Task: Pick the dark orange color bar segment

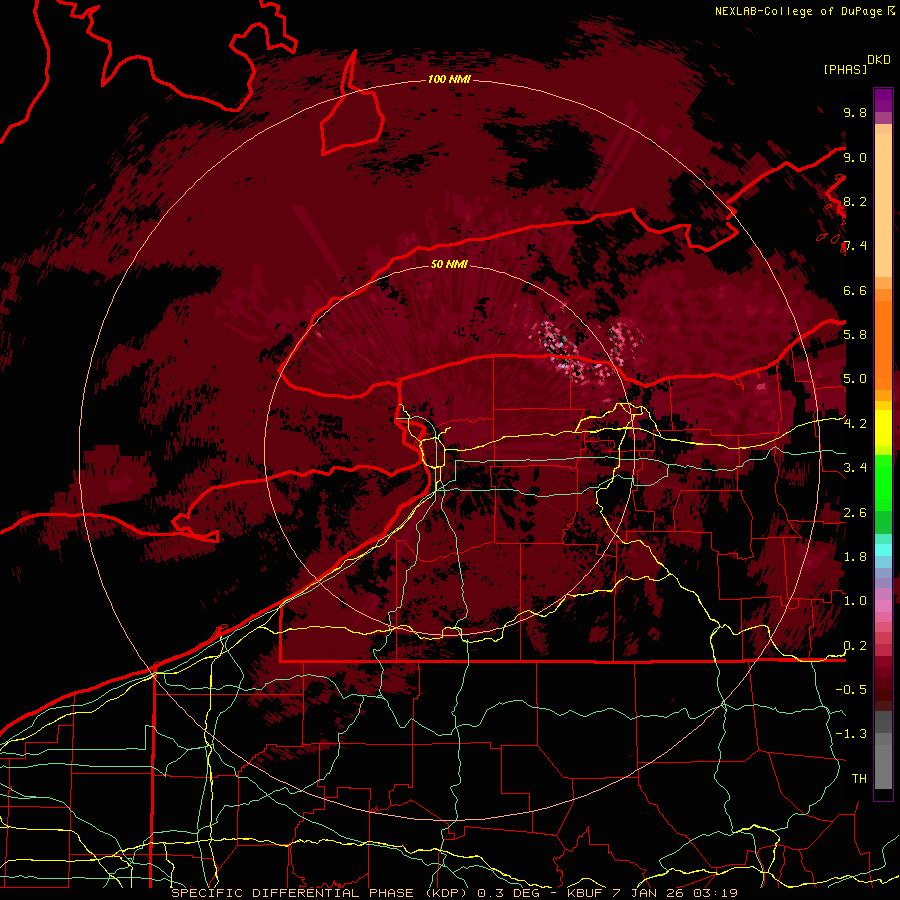Action: (883, 344)
